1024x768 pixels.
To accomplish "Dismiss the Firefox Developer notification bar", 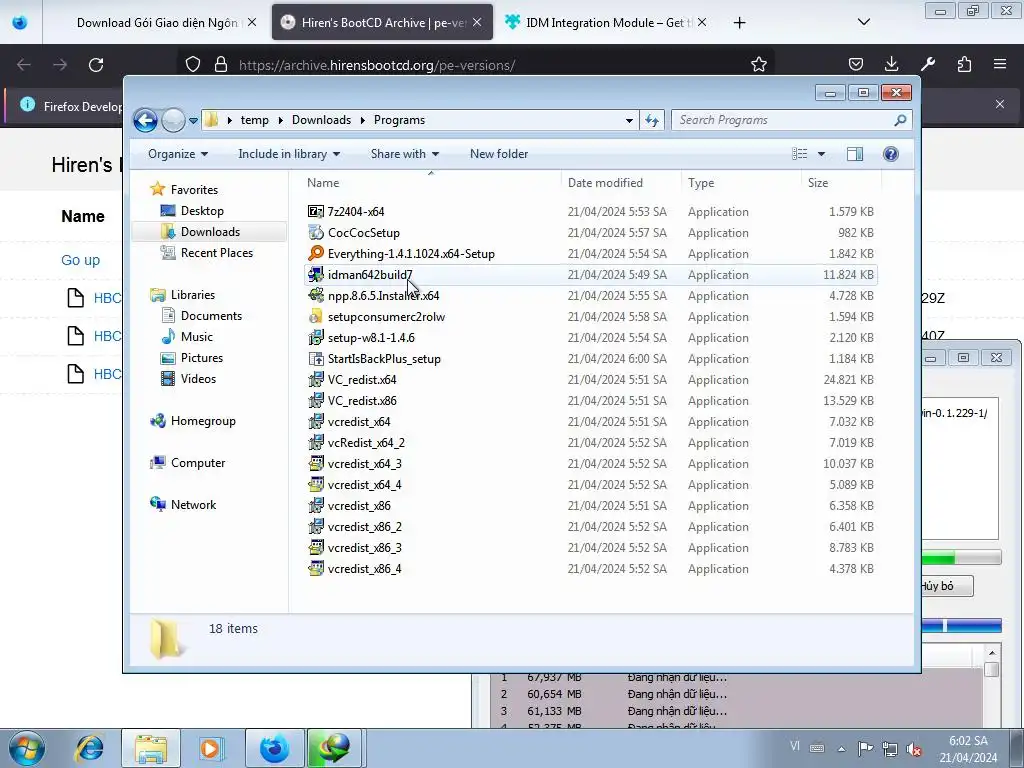I will [x=1000, y=104].
